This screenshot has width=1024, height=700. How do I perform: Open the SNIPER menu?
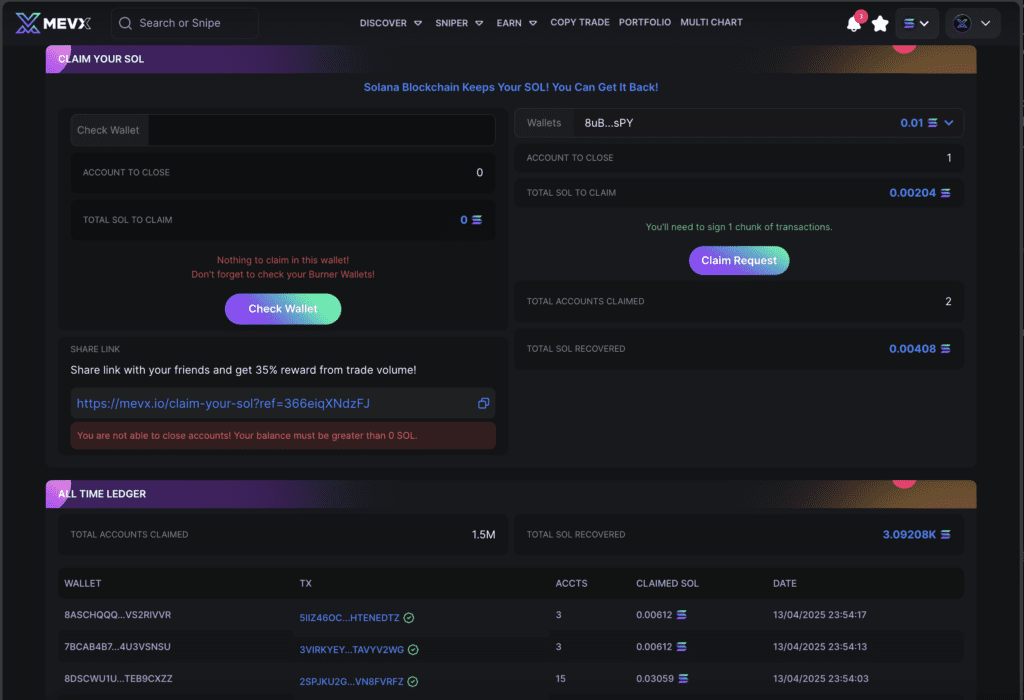tap(459, 23)
